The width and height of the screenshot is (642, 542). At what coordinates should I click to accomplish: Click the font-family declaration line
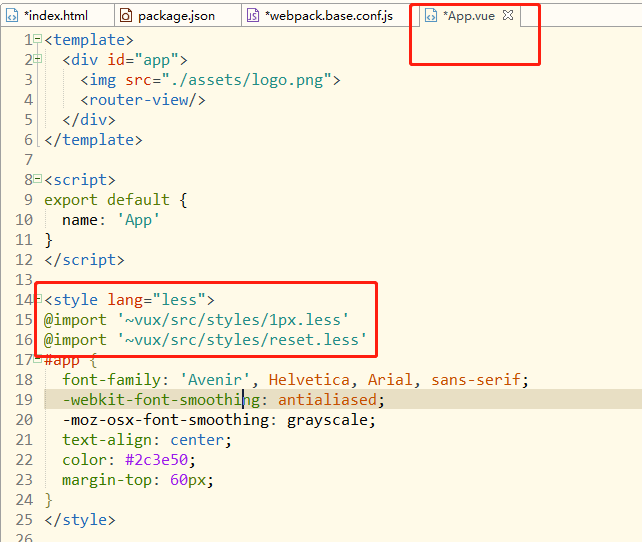[295, 380]
